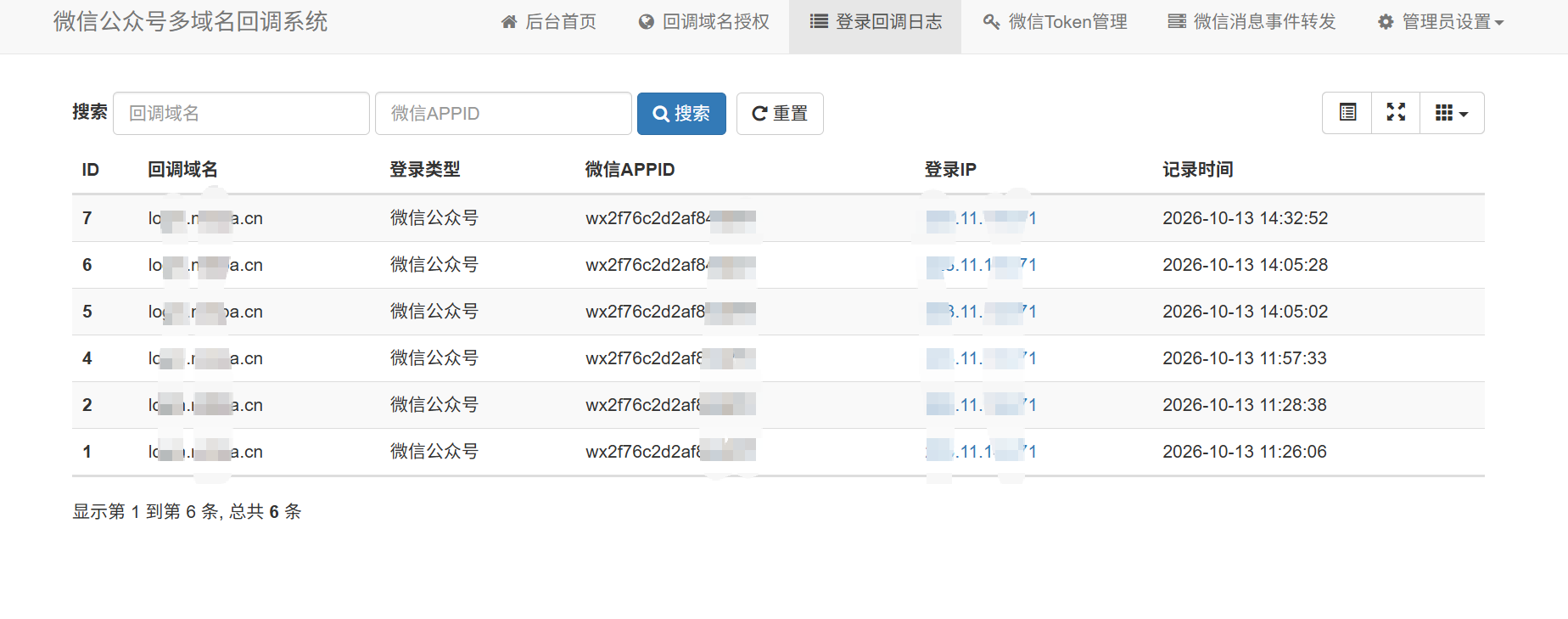Focus the 微信APPID search field
Viewport: 1568px width, 619px height.
point(503,113)
